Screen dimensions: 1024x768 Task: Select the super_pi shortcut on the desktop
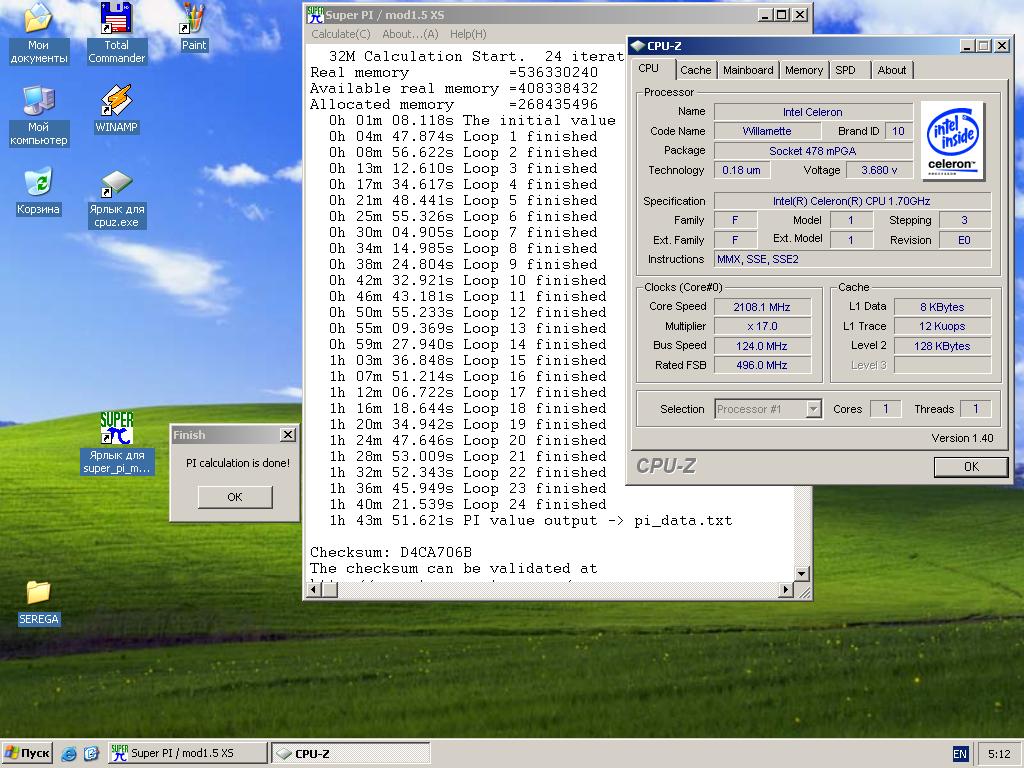click(x=116, y=443)
